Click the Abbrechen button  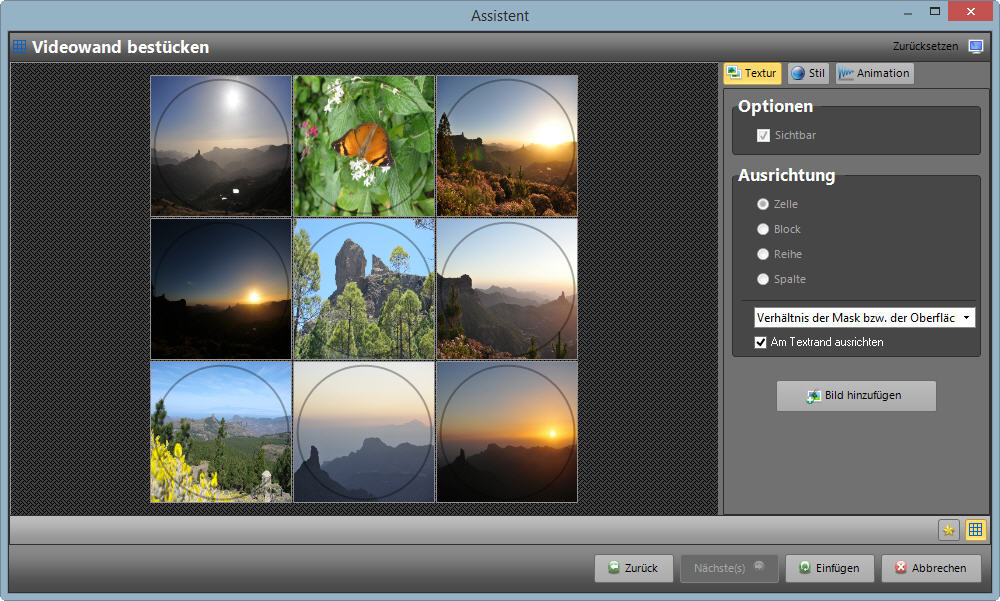coord(931,568)
